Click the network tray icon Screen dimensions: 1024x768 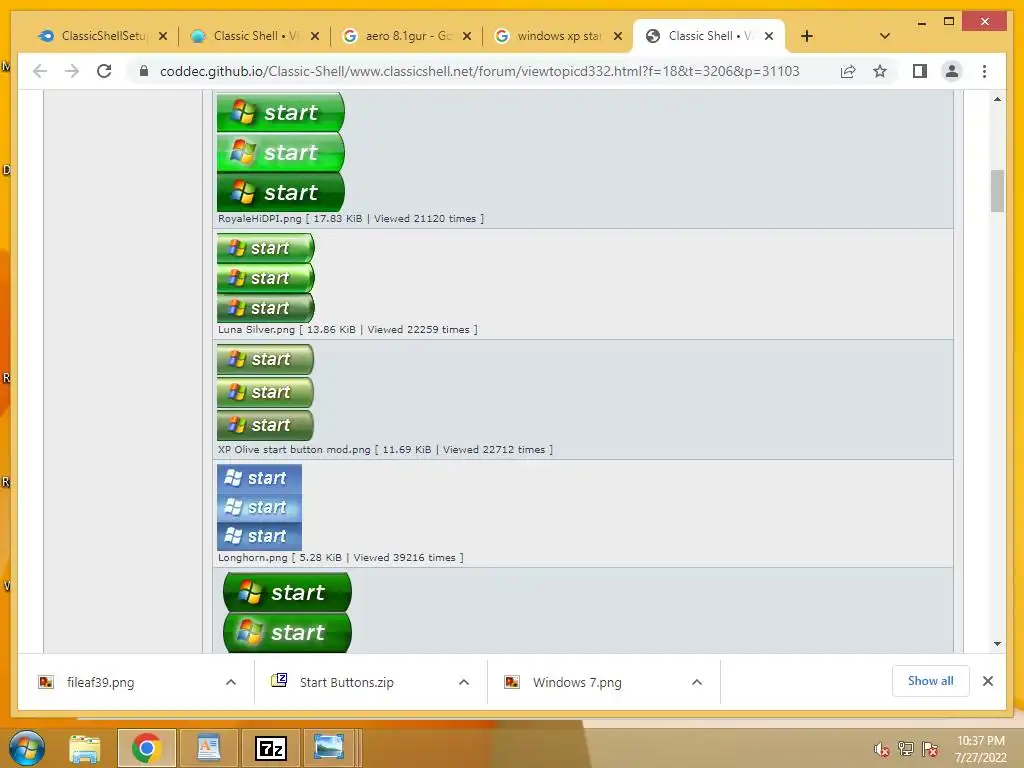(x=906, y=749)
